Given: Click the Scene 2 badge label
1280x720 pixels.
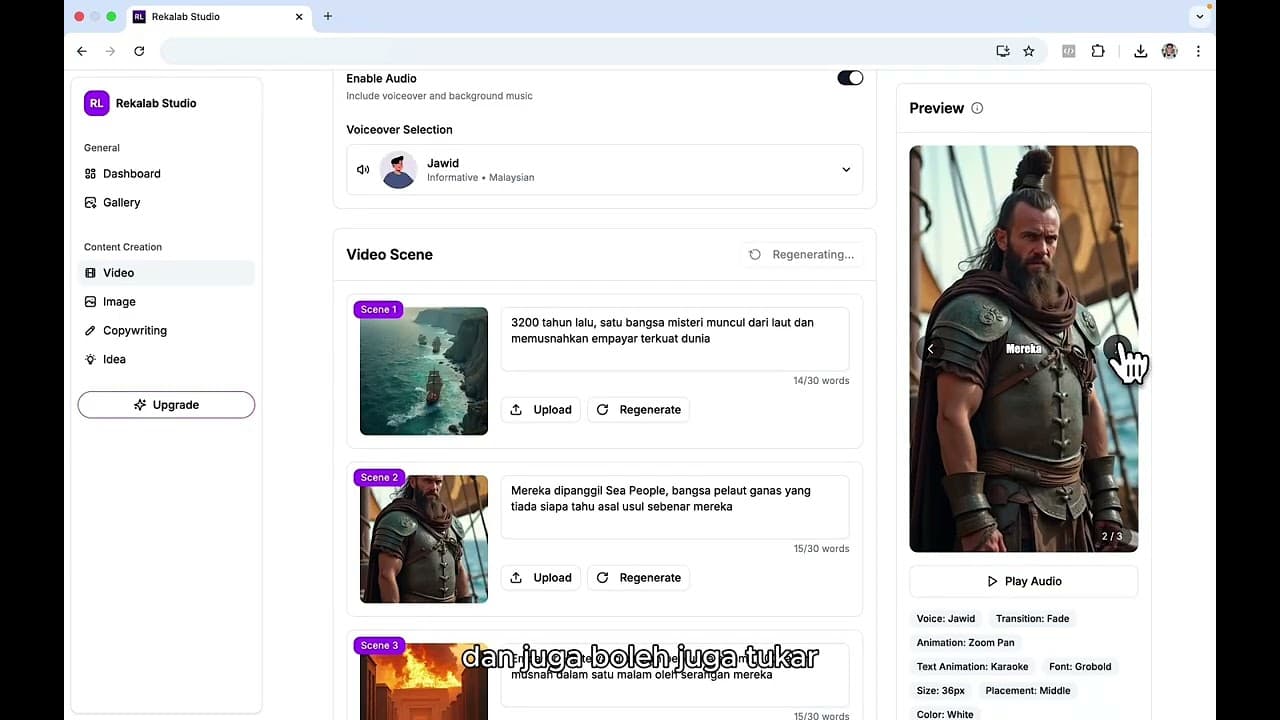Looking at the screenshot, I should [x=378, y=478].
